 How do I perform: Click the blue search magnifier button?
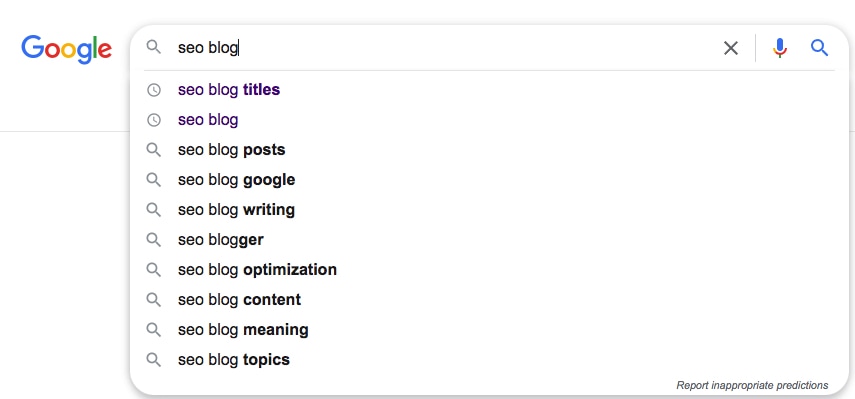[x=820, y=48]
